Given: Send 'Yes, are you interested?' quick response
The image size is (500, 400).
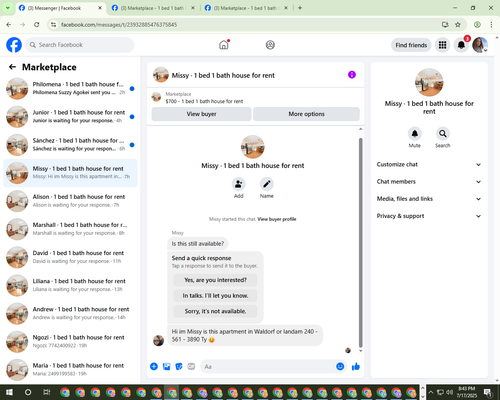Looking at the screenshot, I should pos(215,280).
